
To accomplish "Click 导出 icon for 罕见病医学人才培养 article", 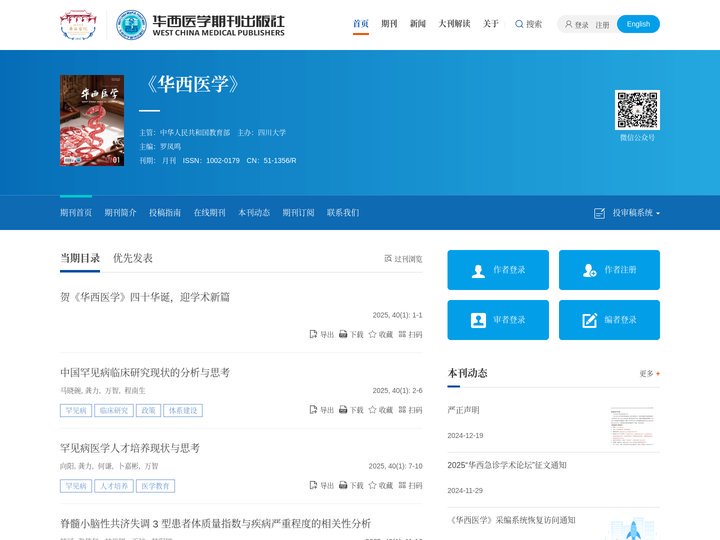I will (x=313, y=485).
